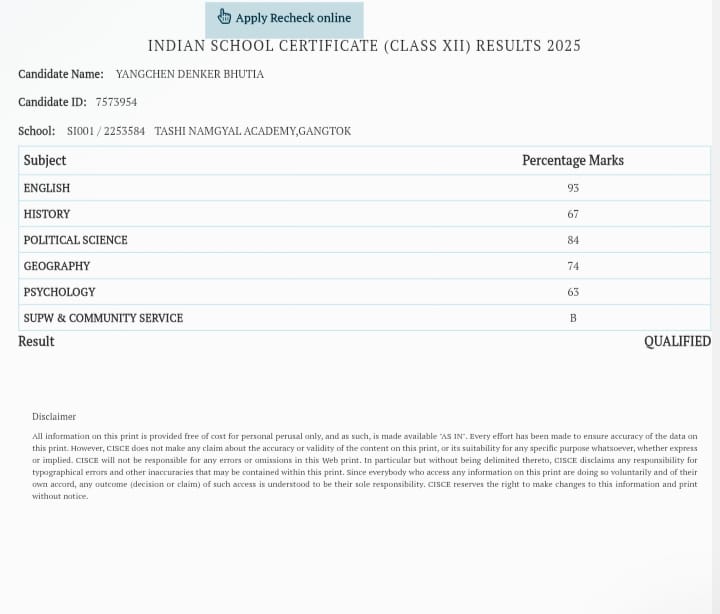Click the Disclaimer heading
The width and height of the screenshot is (720, 614).
coord(54,416)
